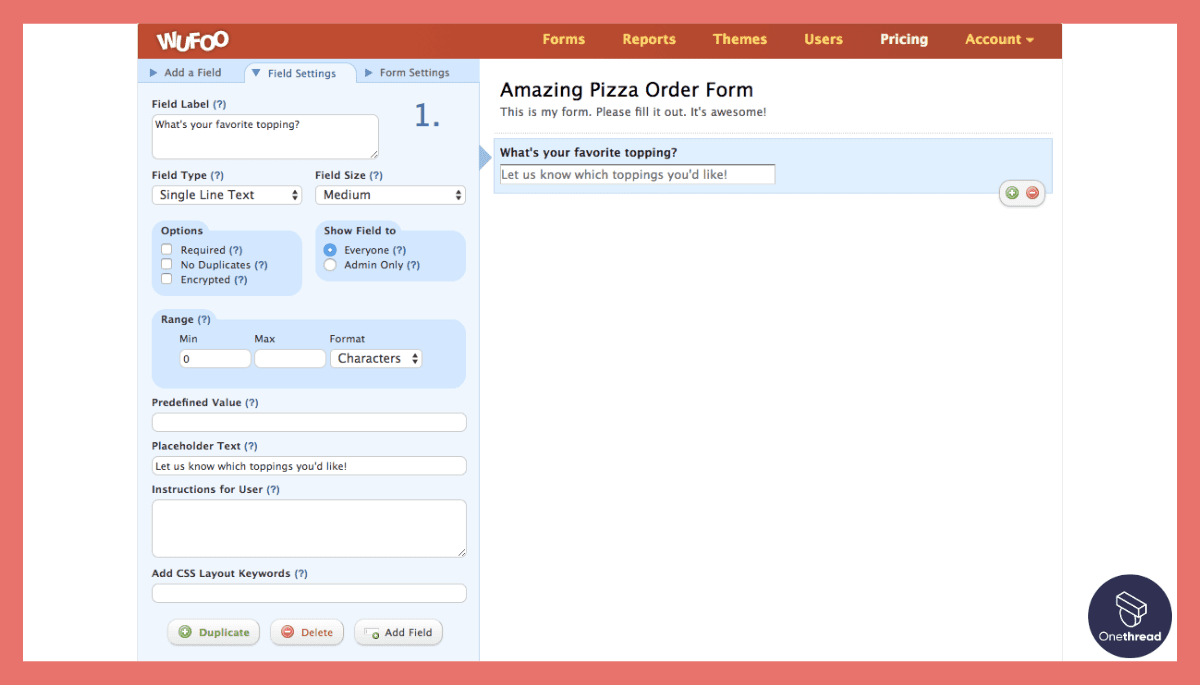The width and height of the screenshot is (1200, 685).
Task: Open help (?) next to Placeholder Text
Action: click(251, 446)
